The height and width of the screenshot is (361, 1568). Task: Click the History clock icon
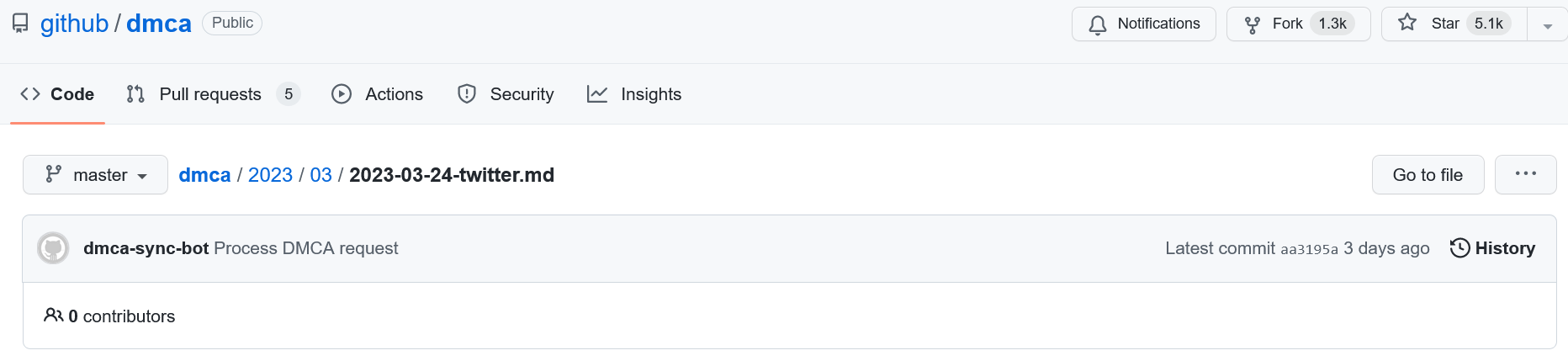pyautogui.click(x=1459, y=248)
